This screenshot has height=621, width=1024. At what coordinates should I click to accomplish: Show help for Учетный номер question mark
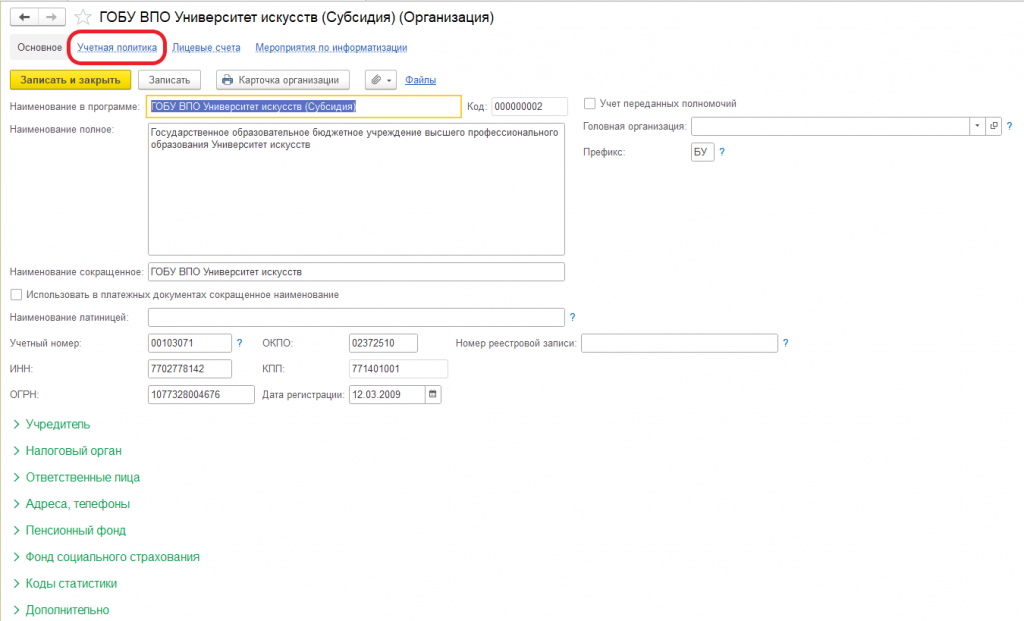(240, 343)
